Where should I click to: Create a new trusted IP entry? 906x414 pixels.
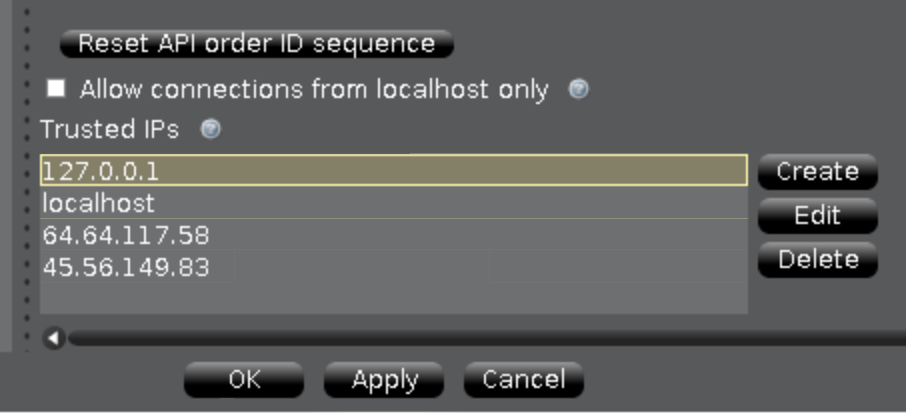point(818,171)
